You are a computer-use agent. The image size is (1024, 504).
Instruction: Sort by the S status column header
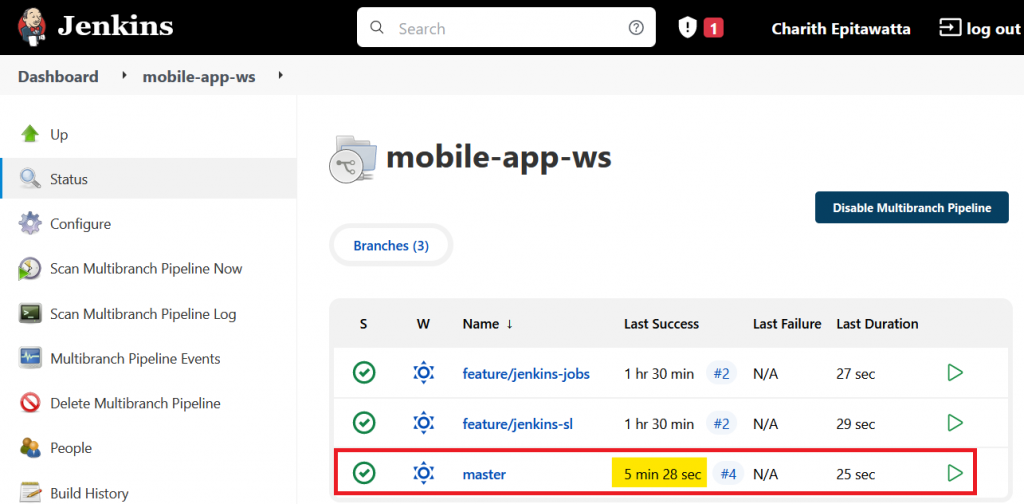(x=363, y=324)
